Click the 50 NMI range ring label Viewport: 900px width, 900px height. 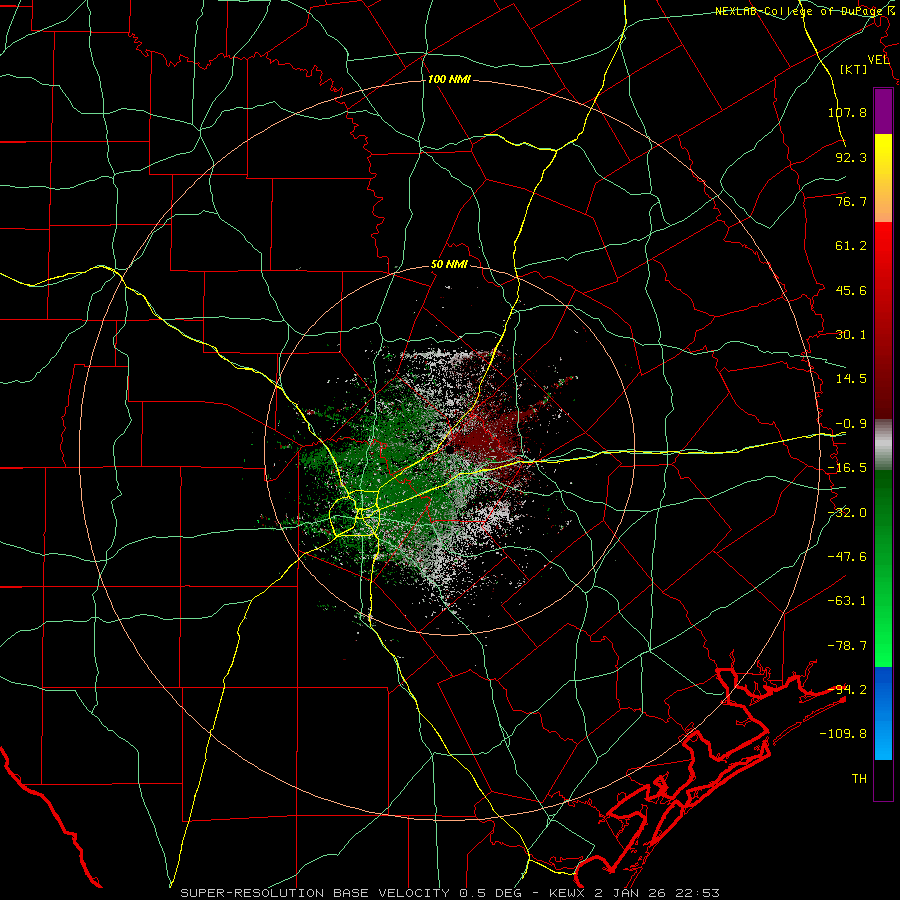pyautogui.click(x=449, y=265)
